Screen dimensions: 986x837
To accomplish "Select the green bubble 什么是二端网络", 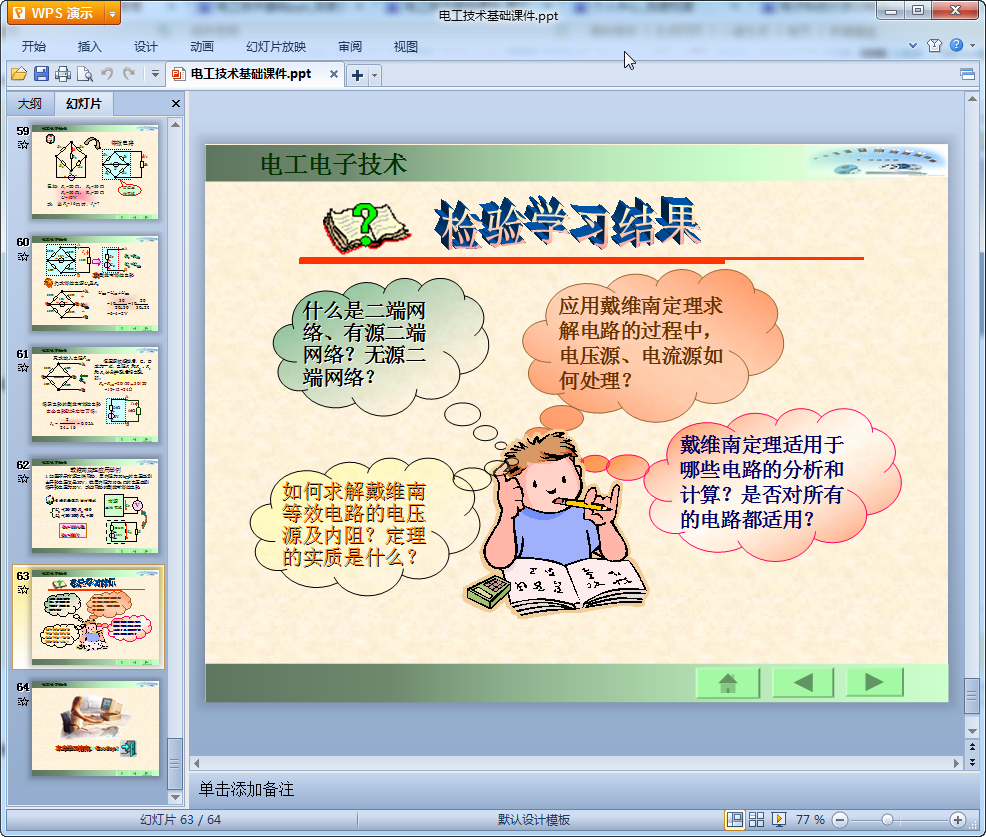I will pos(379,346).
